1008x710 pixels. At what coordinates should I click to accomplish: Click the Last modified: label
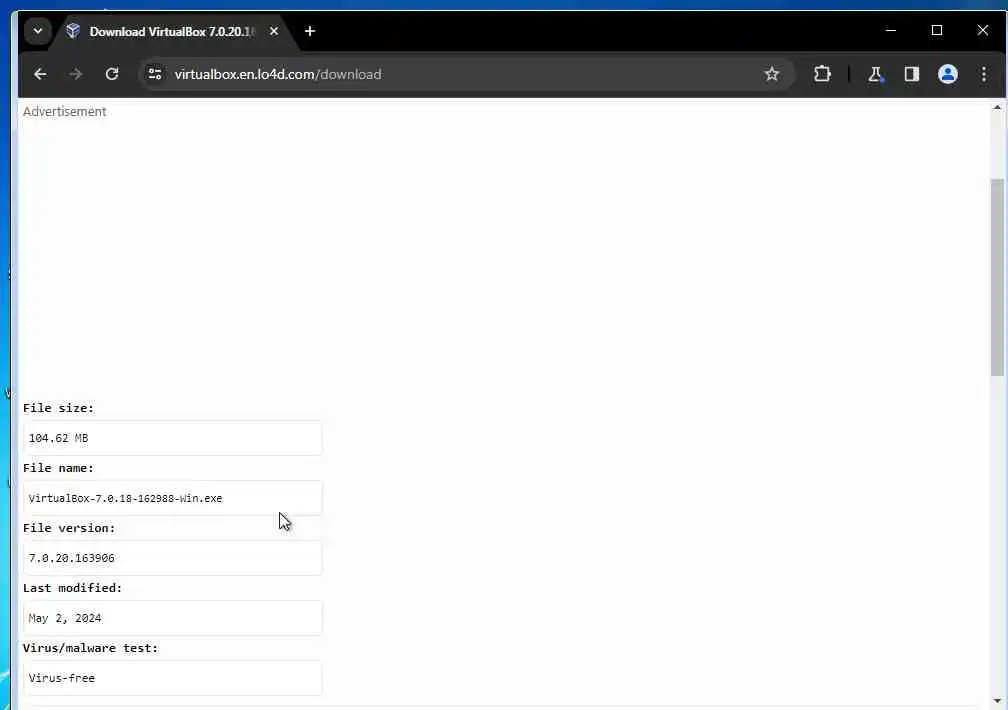click(x=73, y=588)
